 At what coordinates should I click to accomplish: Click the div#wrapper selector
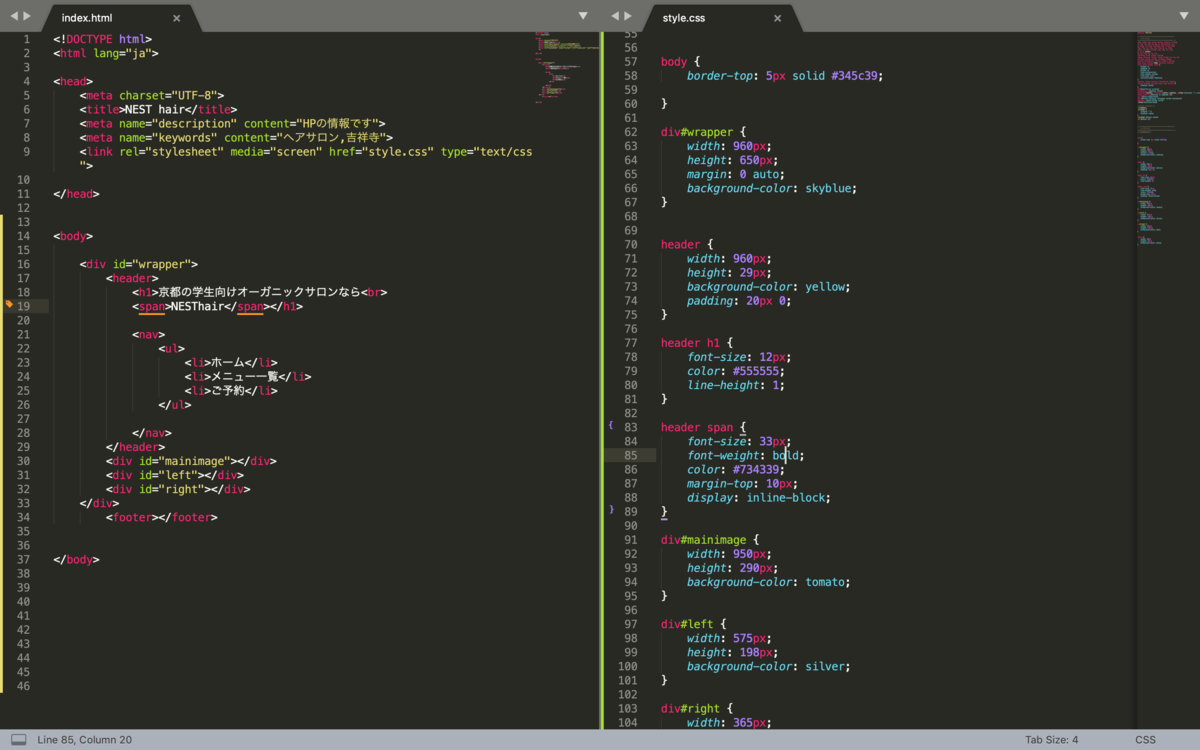(697, 132)
